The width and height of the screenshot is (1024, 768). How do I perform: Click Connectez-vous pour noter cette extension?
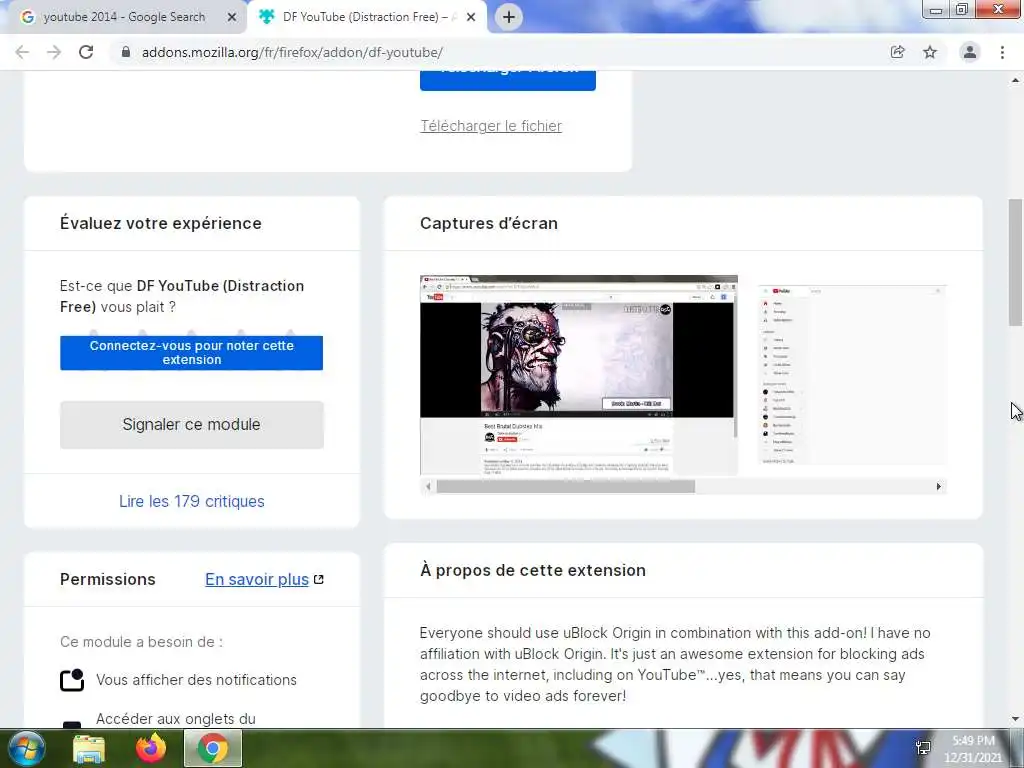[191, 353]
